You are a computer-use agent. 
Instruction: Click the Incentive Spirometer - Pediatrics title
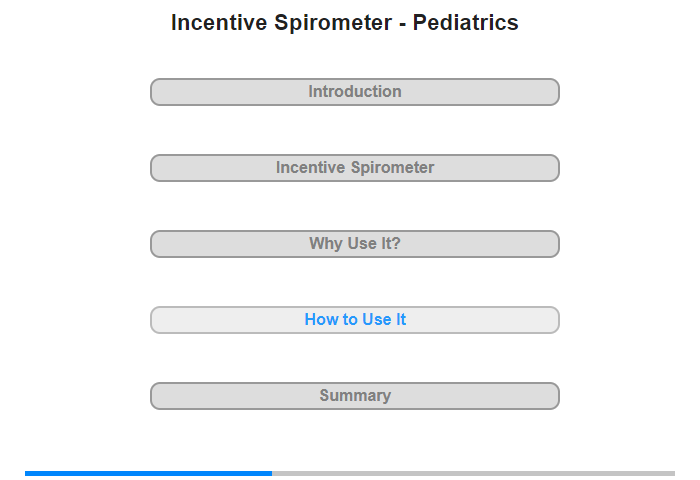345,22
